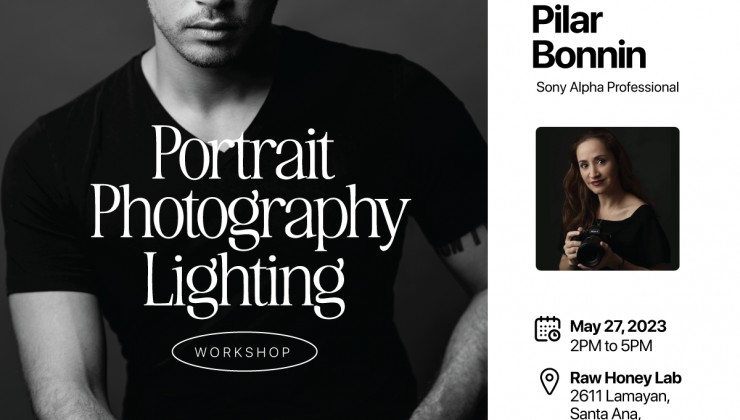
Task: Click the tattoo on the man's arm
Action: [x=463, y=240]
